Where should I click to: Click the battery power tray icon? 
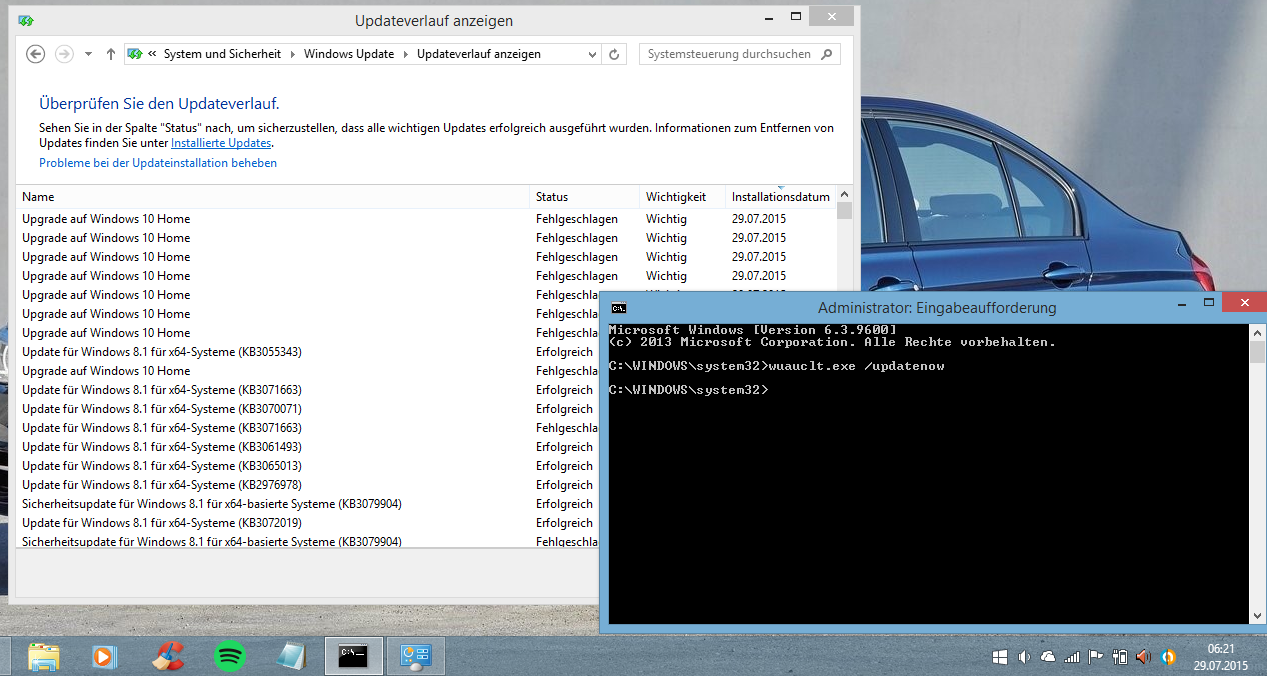pos(1120,657)
